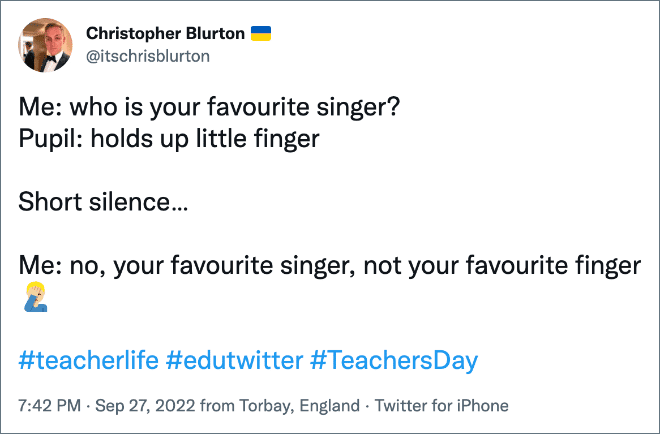The image size is (660, 434).
Task: Click the facepalm emoji in tweet
Action: click(35, 296)
